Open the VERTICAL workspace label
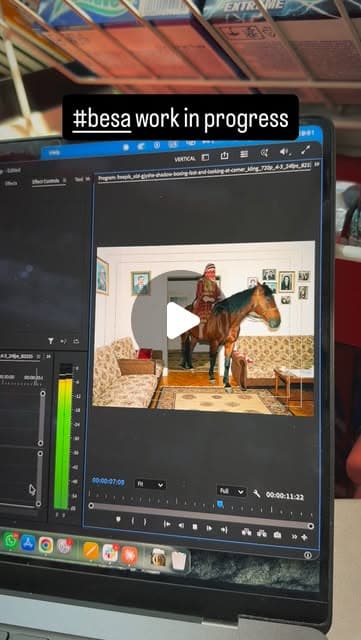 (x=185, y=159)
